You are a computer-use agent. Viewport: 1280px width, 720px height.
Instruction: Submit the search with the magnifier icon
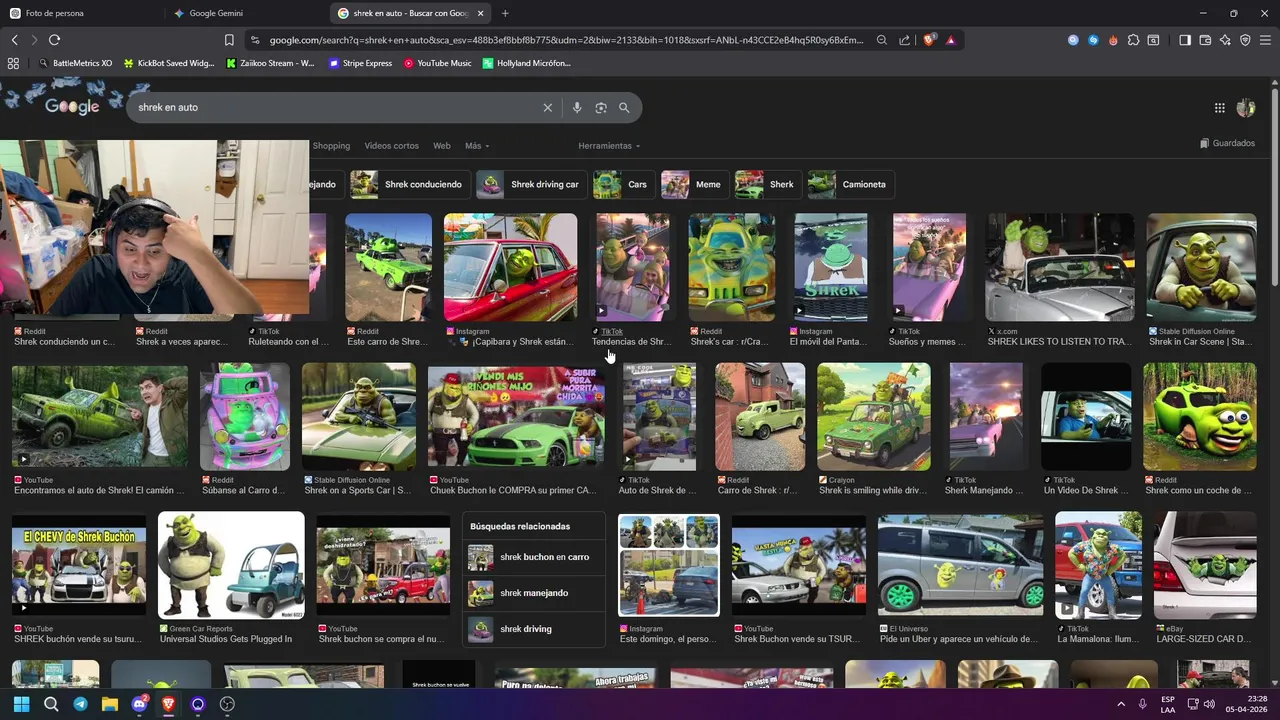(x=624, y=107)
